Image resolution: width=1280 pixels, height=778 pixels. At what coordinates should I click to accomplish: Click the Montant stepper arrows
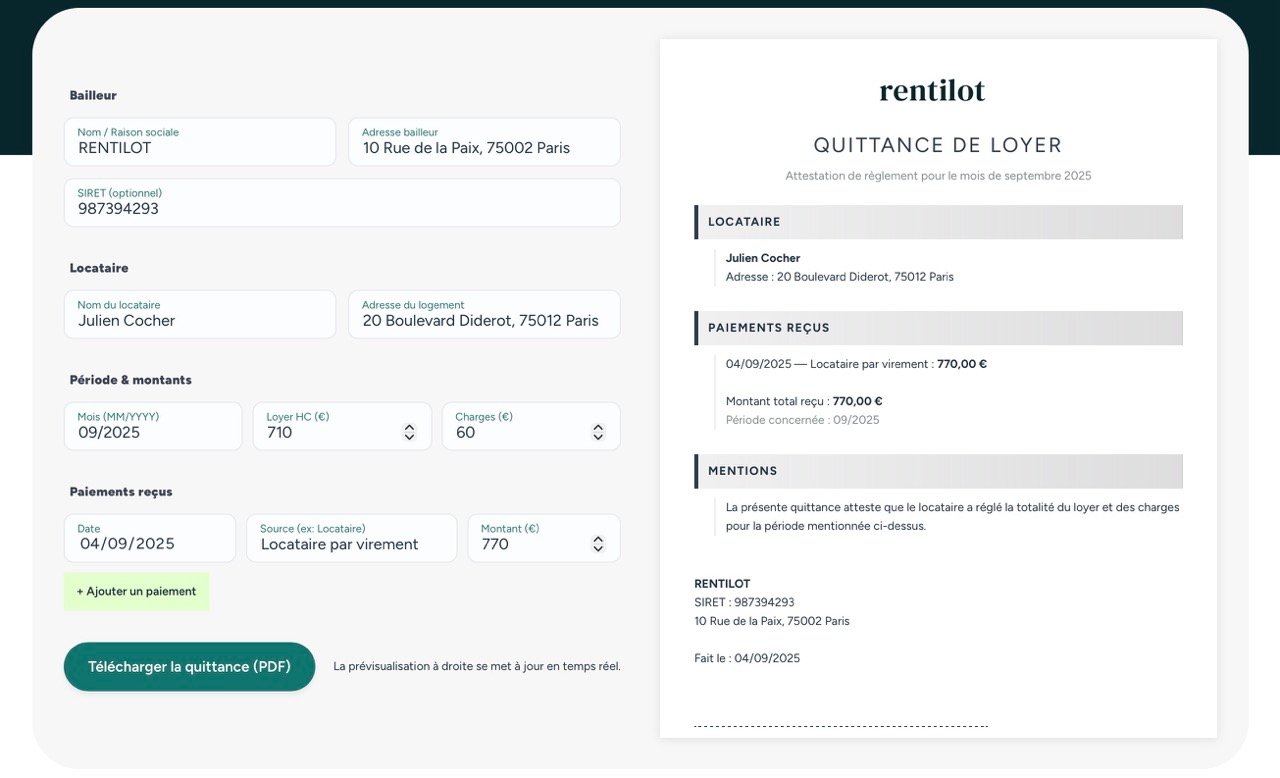(598, 544)
